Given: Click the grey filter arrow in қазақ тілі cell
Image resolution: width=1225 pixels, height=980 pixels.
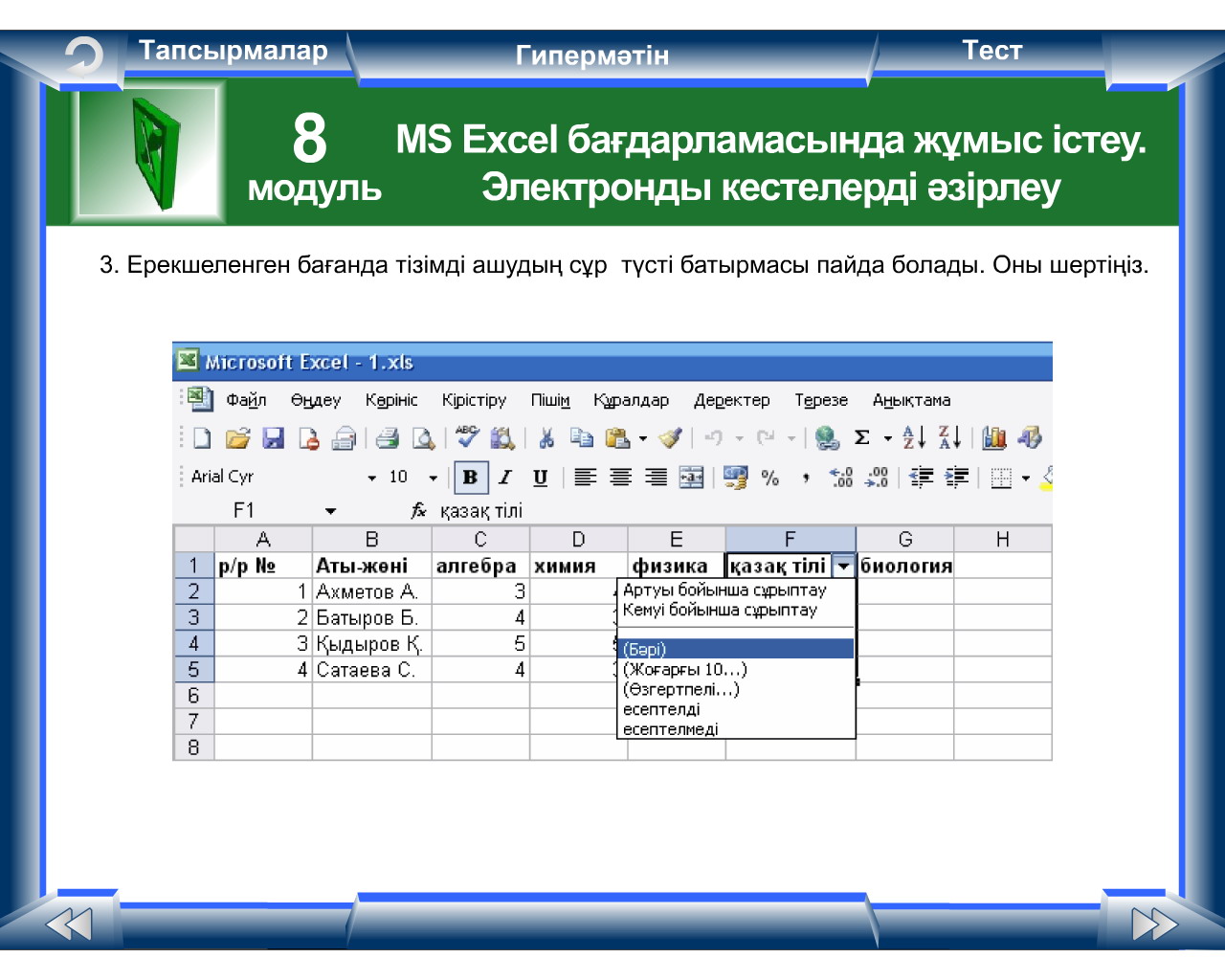Looking at the screenshot, I should pos(843,567).
